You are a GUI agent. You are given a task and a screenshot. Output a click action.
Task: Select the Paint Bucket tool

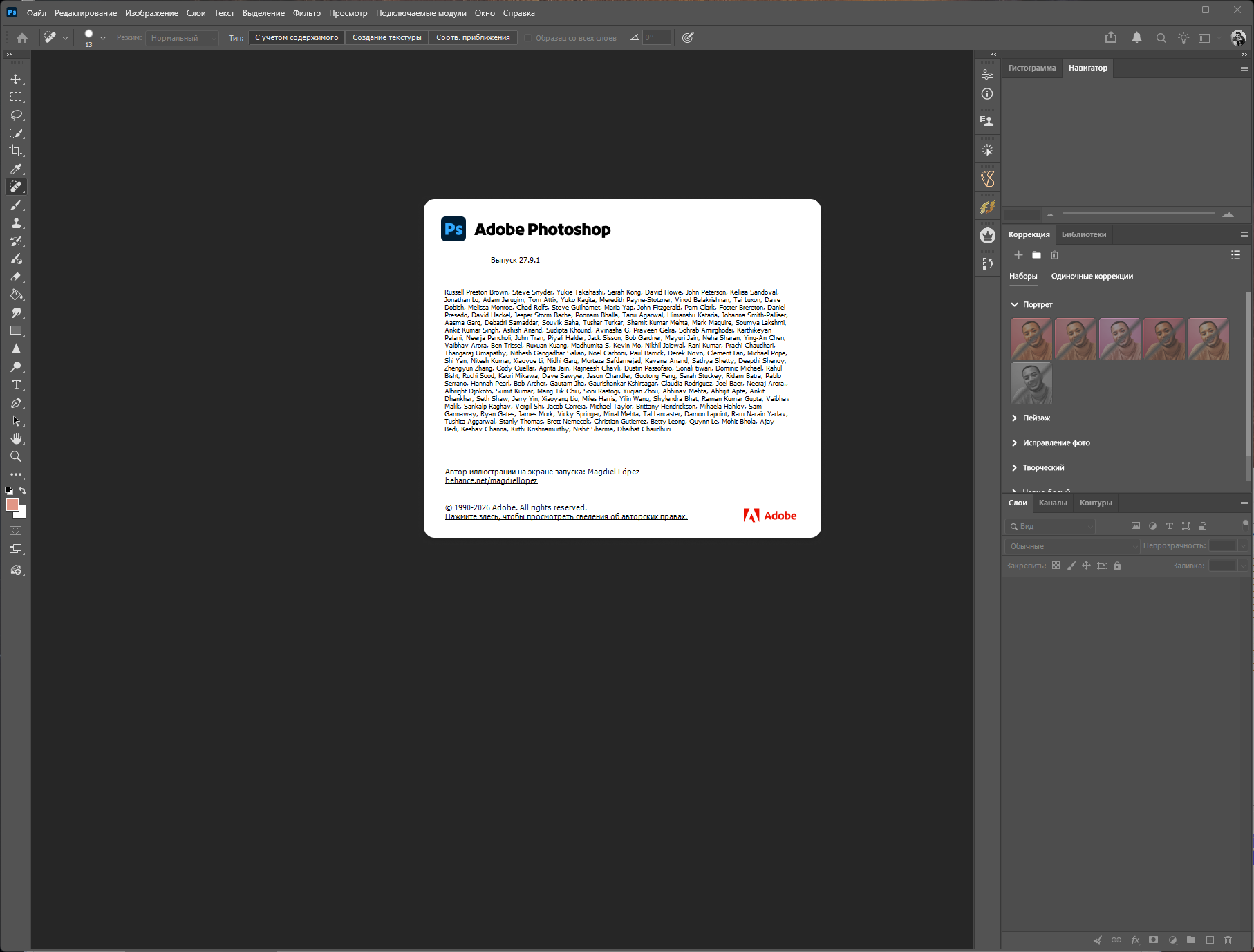point(16,295)
